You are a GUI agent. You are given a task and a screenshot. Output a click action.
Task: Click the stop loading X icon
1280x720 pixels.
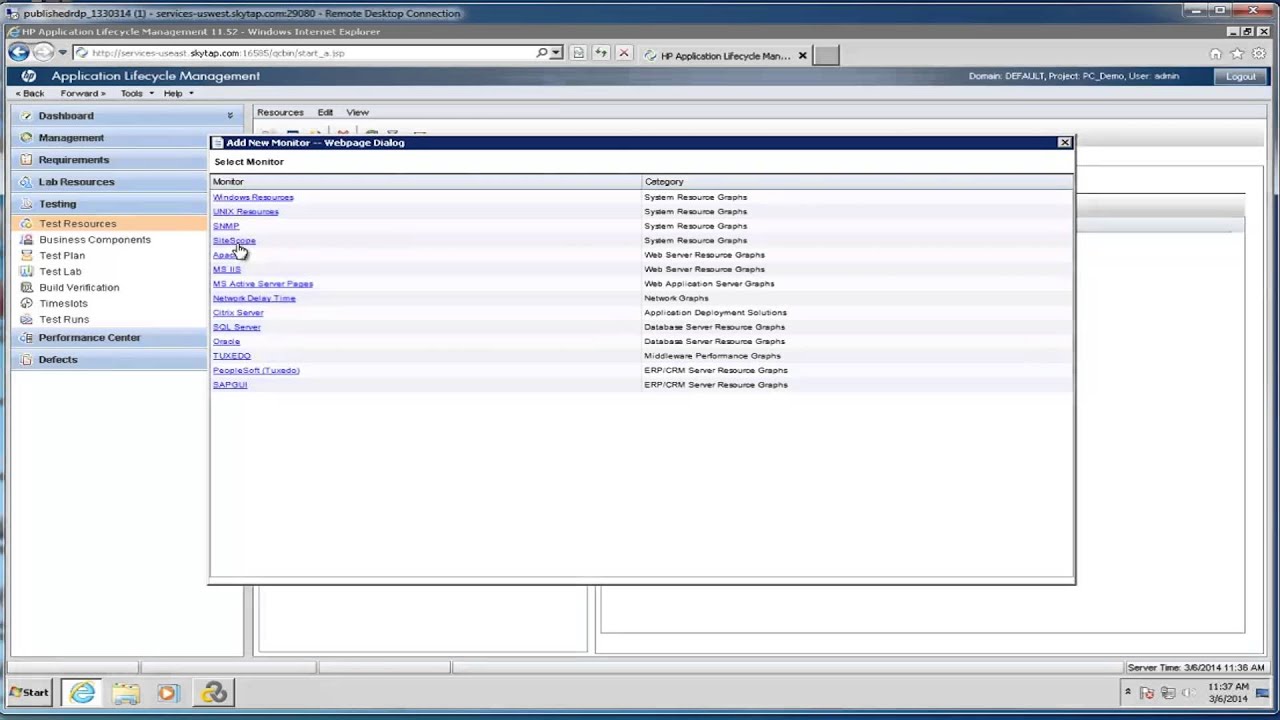[624, 53]
